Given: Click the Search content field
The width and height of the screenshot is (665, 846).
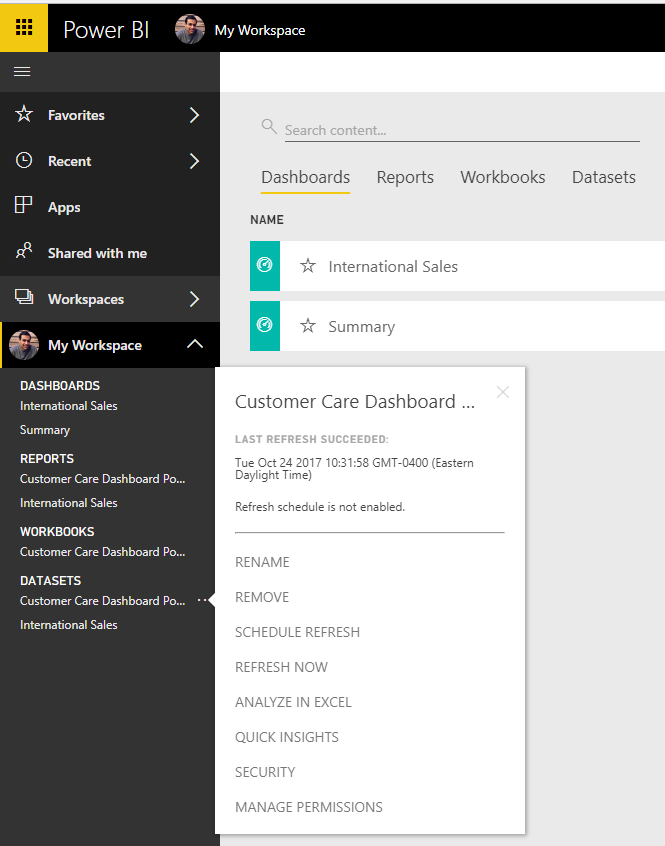Looking at the screenshot, I should pyautogui.click(x=462, y=131).
